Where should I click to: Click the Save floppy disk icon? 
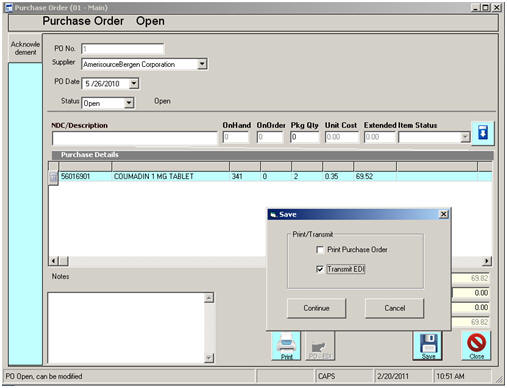428,346
